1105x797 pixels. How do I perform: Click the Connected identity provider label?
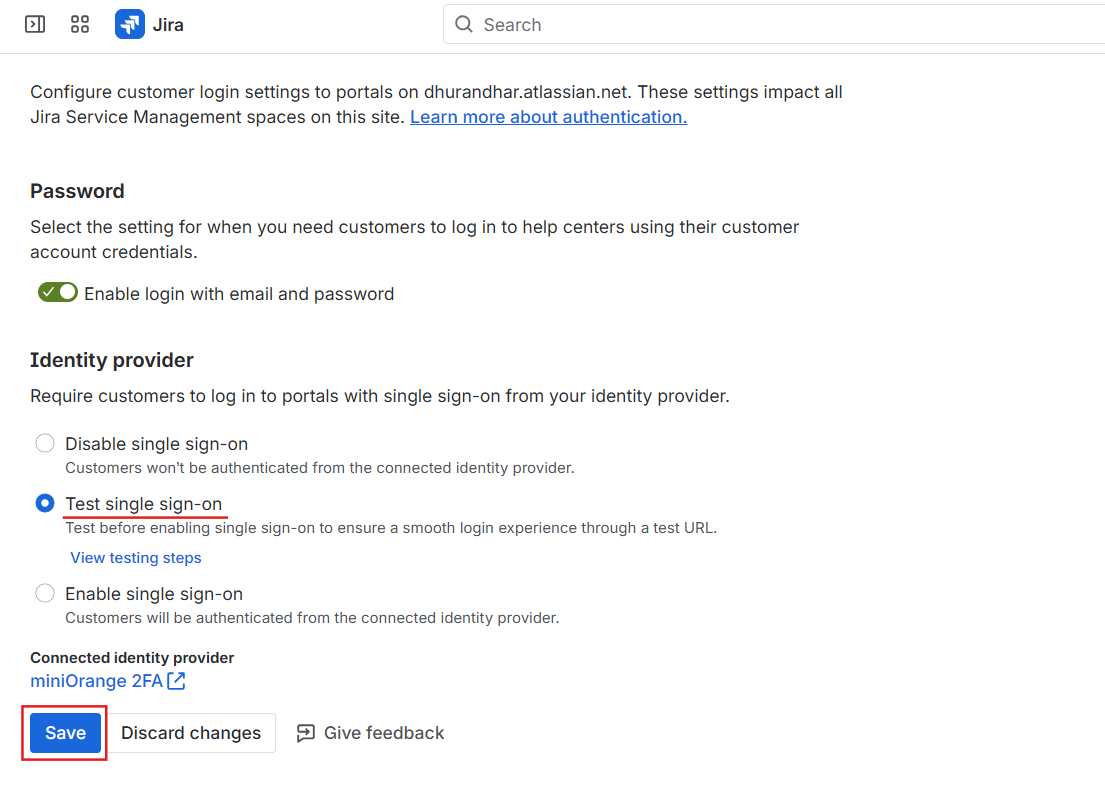coord(131,657)
